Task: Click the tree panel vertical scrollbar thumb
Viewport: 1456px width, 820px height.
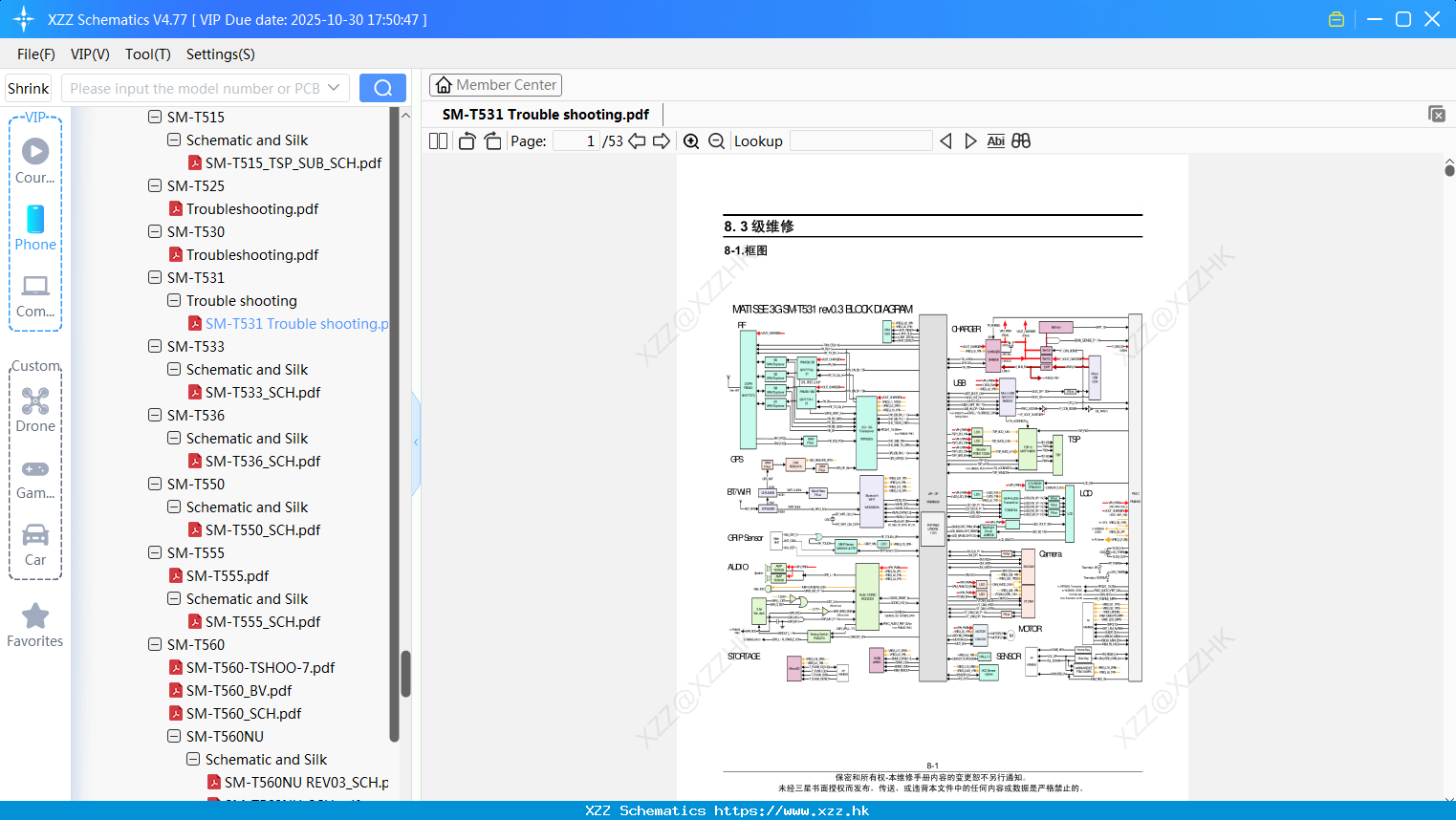Action: 405,674
